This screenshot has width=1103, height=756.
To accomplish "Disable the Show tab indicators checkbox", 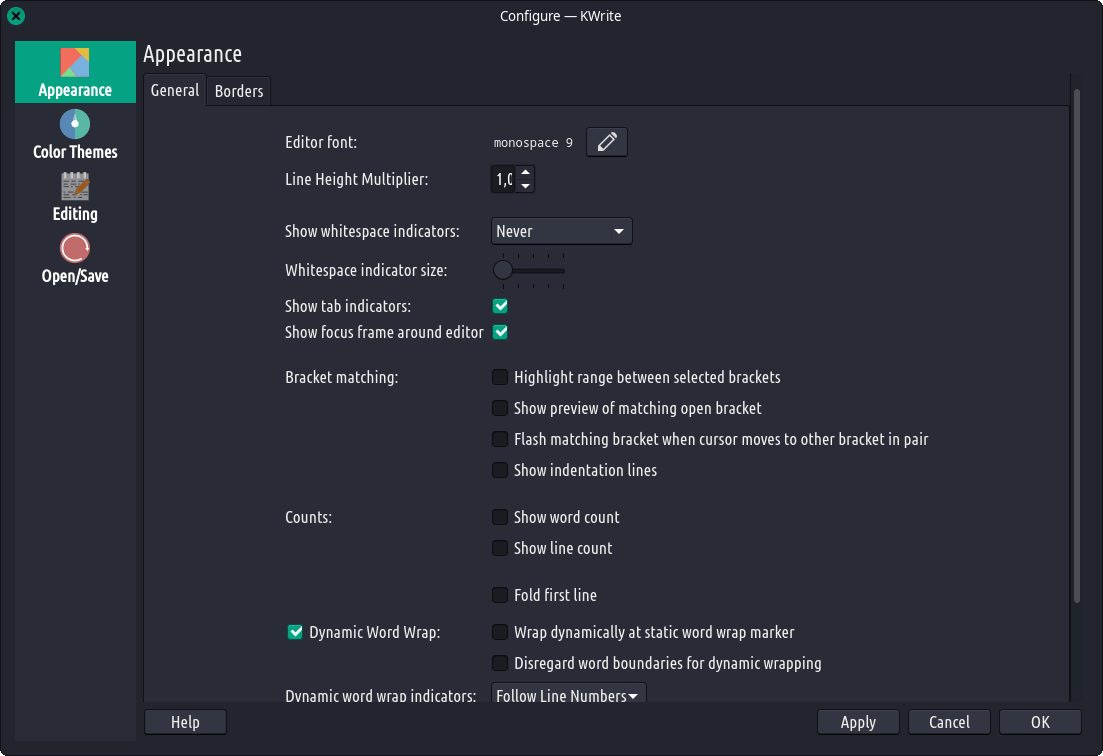I will pyautogui.click(x=500, y=306).
